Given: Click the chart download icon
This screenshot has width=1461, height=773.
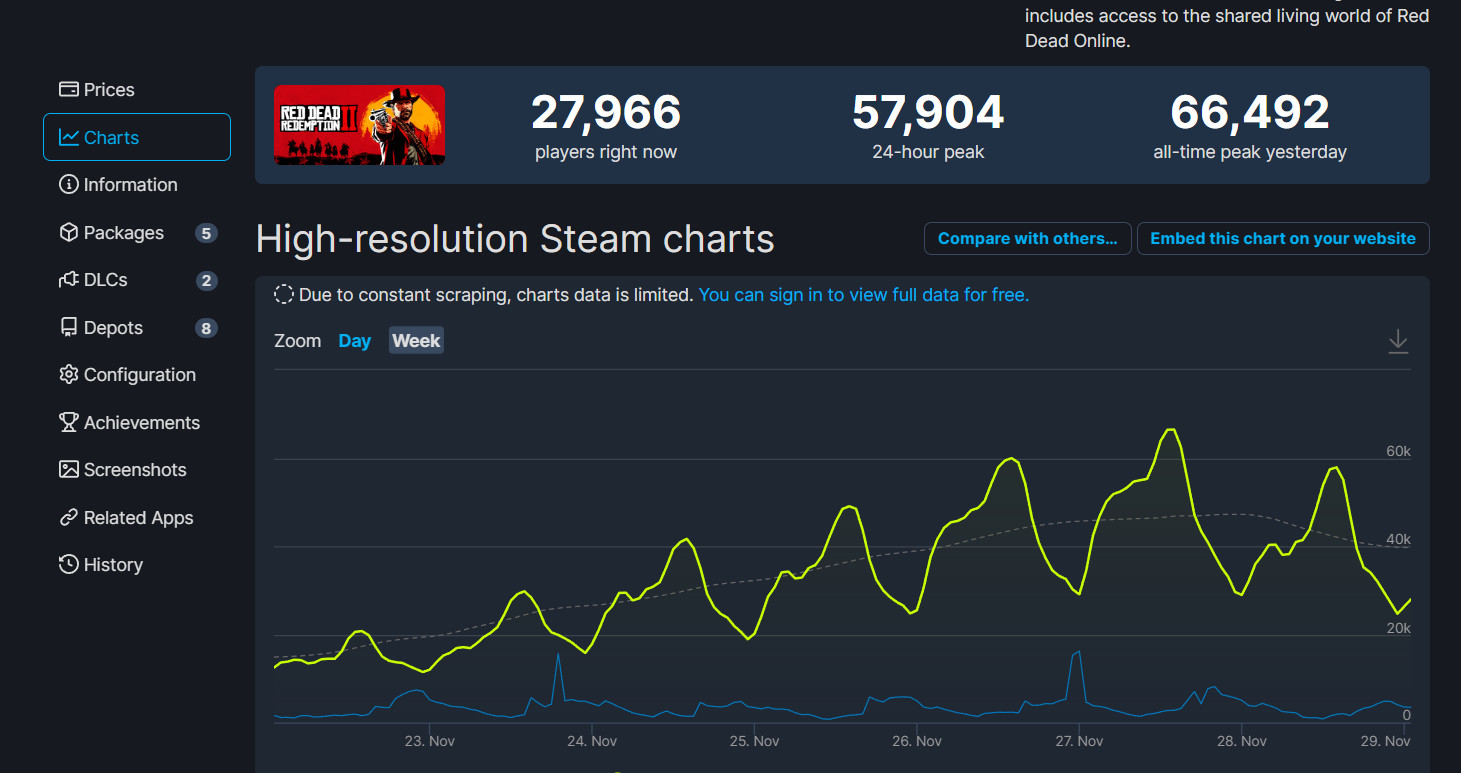Looking at the screenshot, I should tap(1397, 340).
